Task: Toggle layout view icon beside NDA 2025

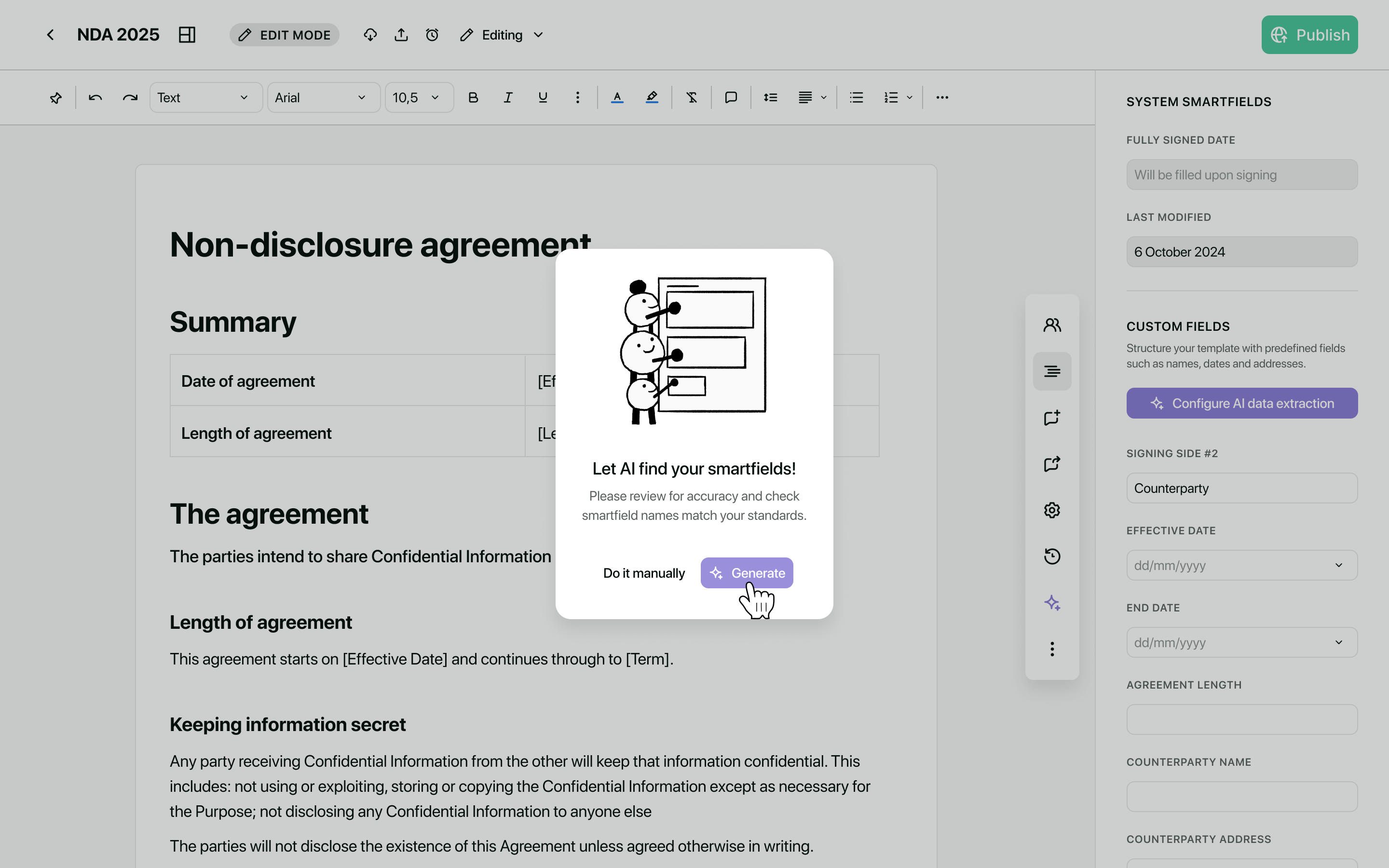Action: [187, 35]
